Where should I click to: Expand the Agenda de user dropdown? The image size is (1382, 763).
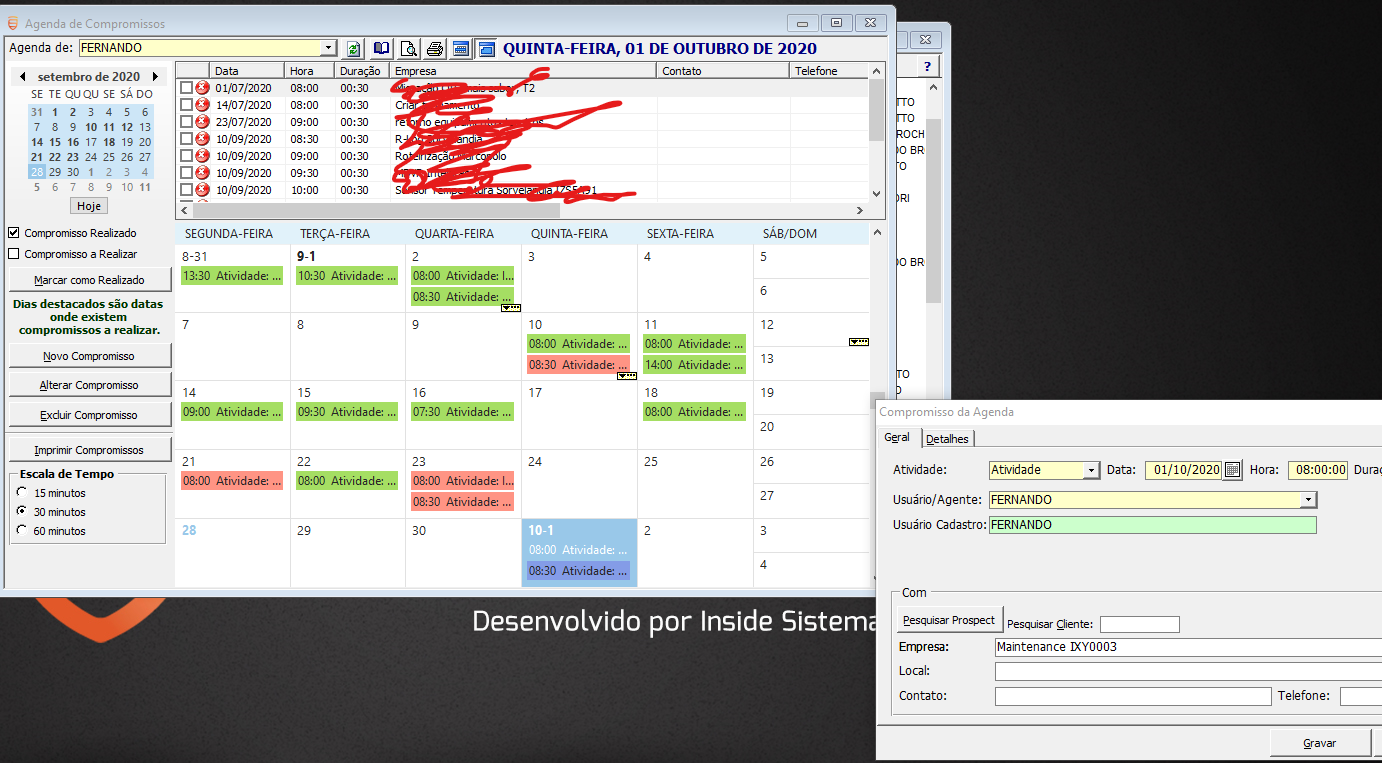[329, 48]
